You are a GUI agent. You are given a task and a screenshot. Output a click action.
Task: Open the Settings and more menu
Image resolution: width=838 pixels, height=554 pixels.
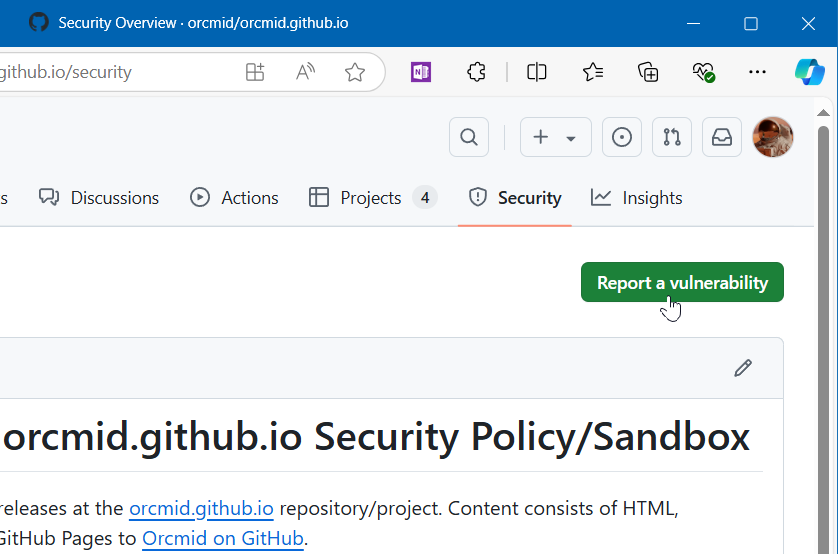coord(757,72)
